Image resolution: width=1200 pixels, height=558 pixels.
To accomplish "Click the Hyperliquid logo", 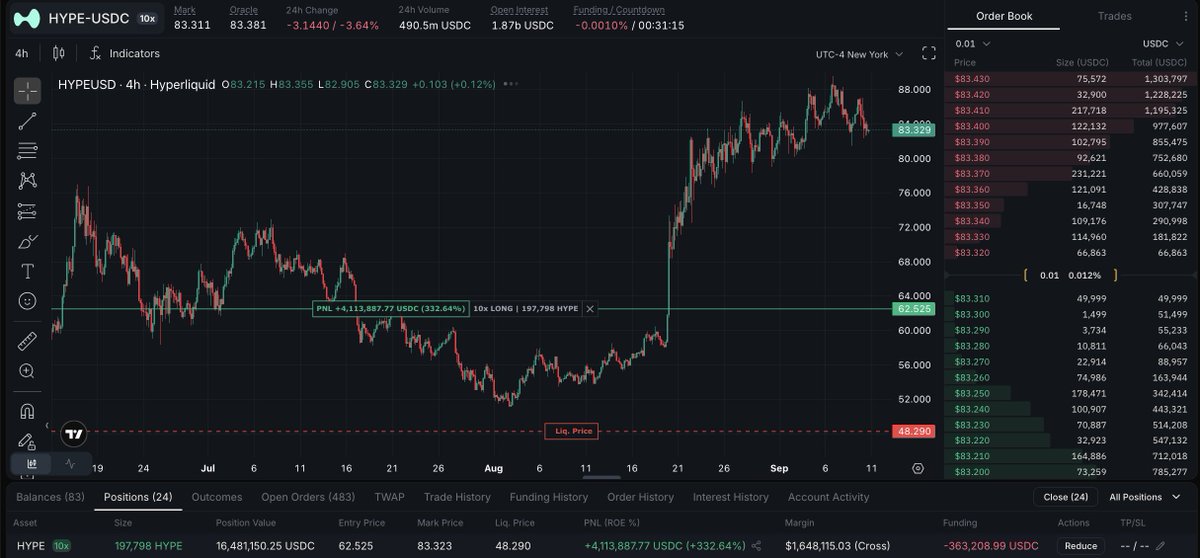I will tap(26, 17).
